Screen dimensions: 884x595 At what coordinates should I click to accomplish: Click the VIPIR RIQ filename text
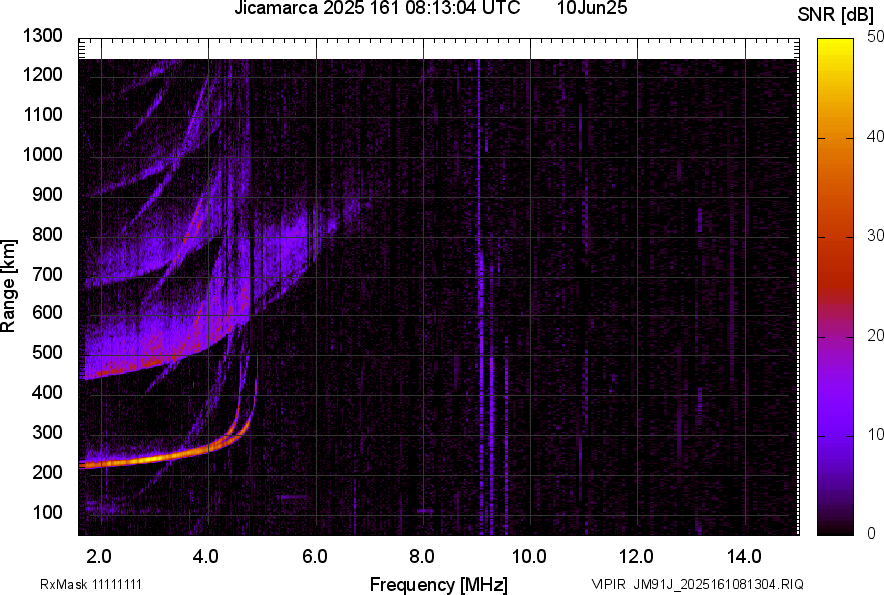click(697, 584)
